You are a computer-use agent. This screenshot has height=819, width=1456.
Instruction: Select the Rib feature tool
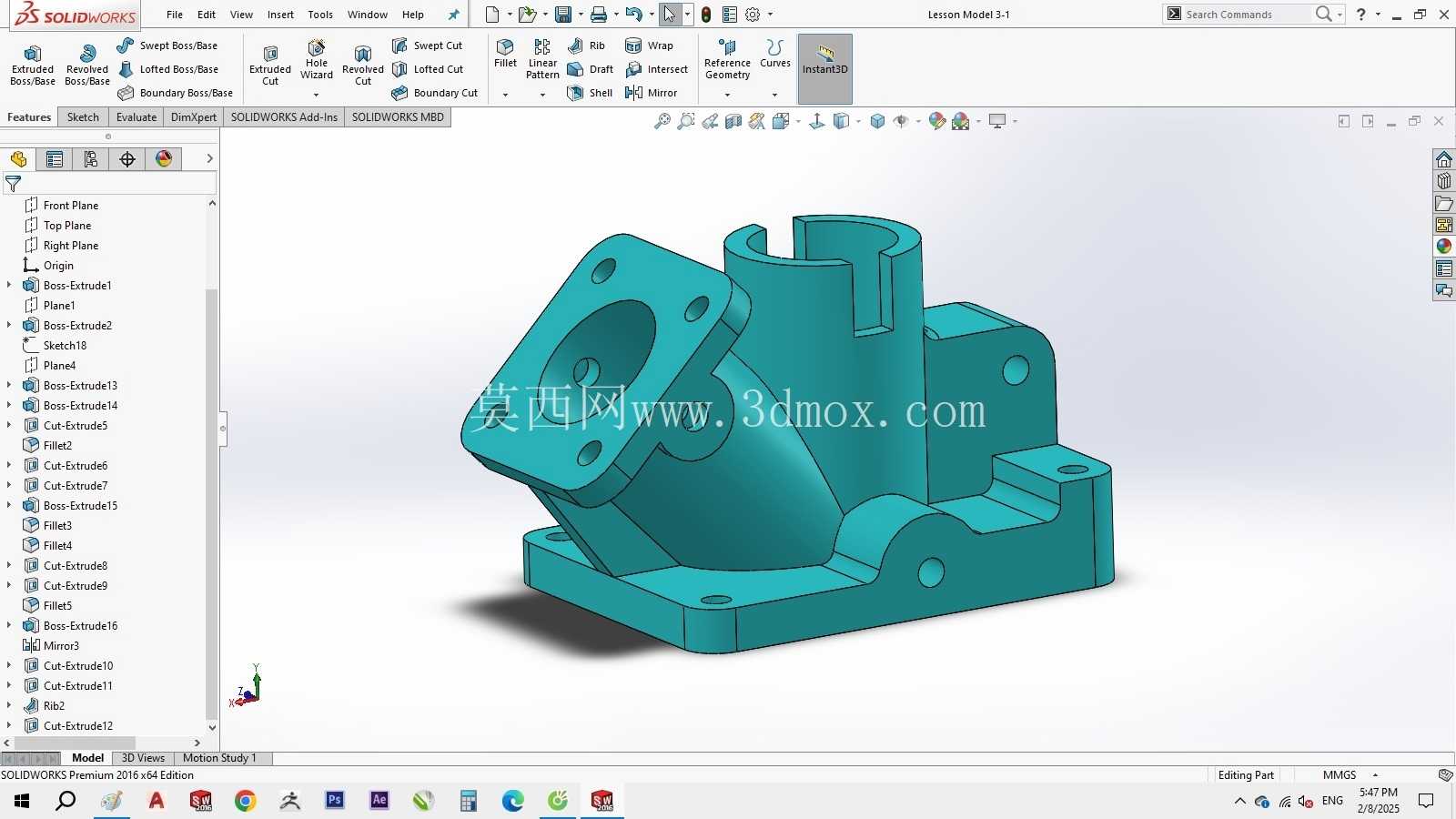pyautogui.click(x=587, y=45)
